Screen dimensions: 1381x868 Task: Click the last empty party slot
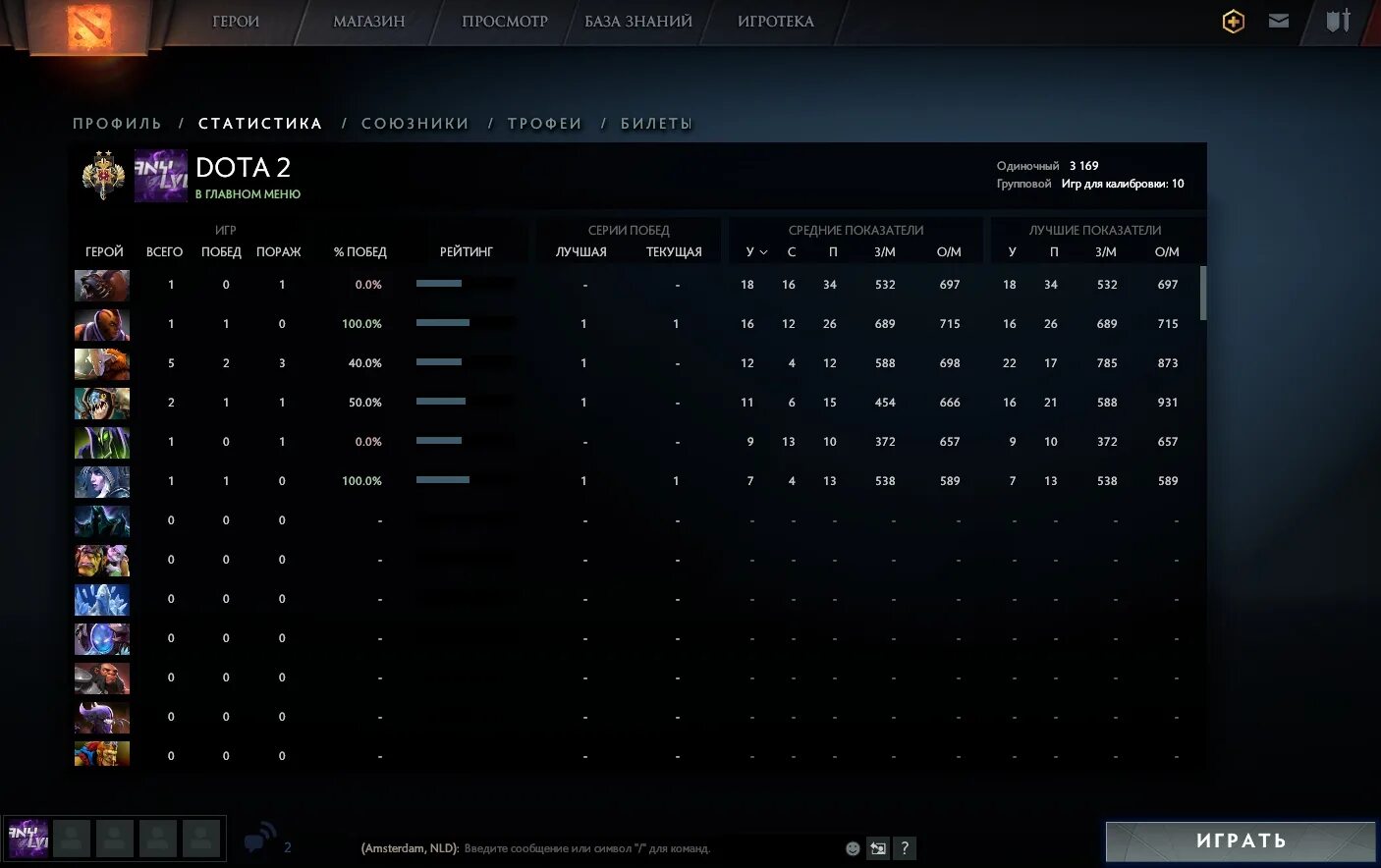click(x=201, y=839)
